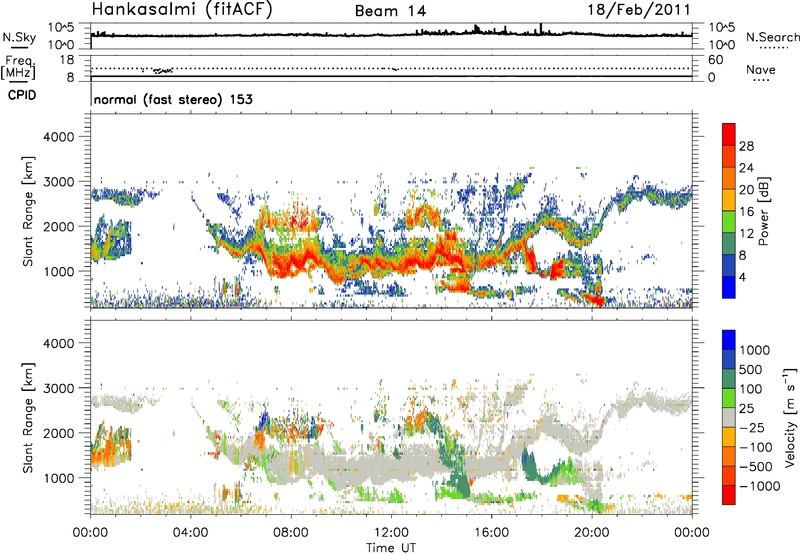Click the "20:00" time tick label
800x554 pixels.
point(591,533)
